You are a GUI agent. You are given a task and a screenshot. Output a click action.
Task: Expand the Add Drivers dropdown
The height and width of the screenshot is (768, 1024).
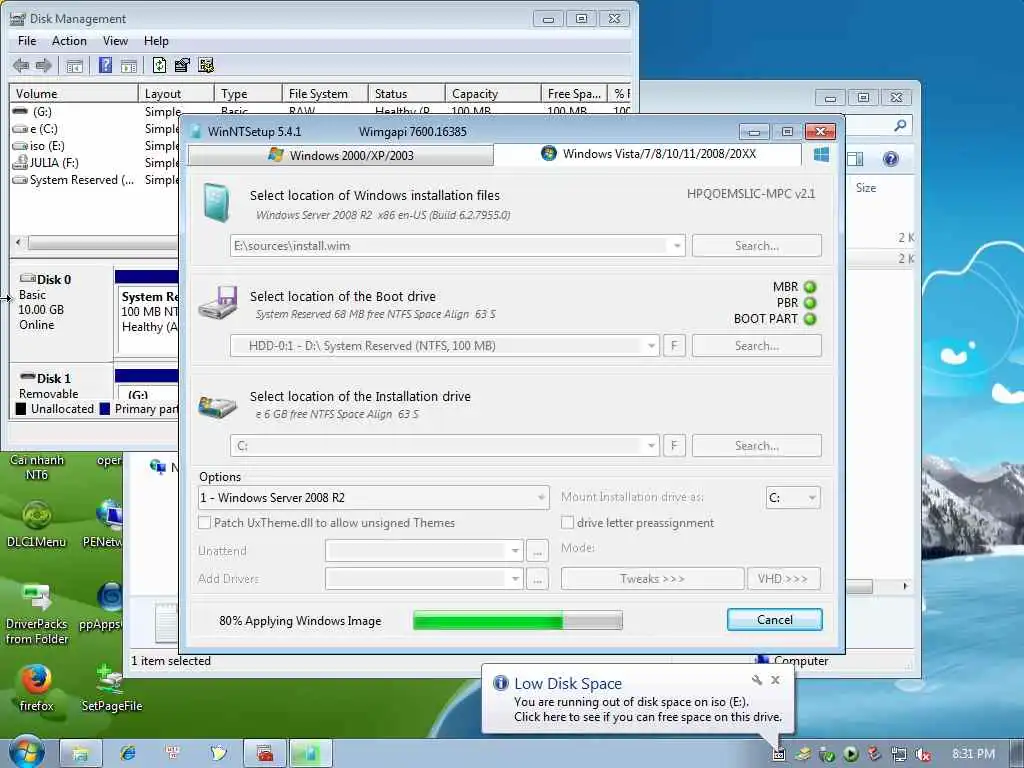tap(515, 579)
